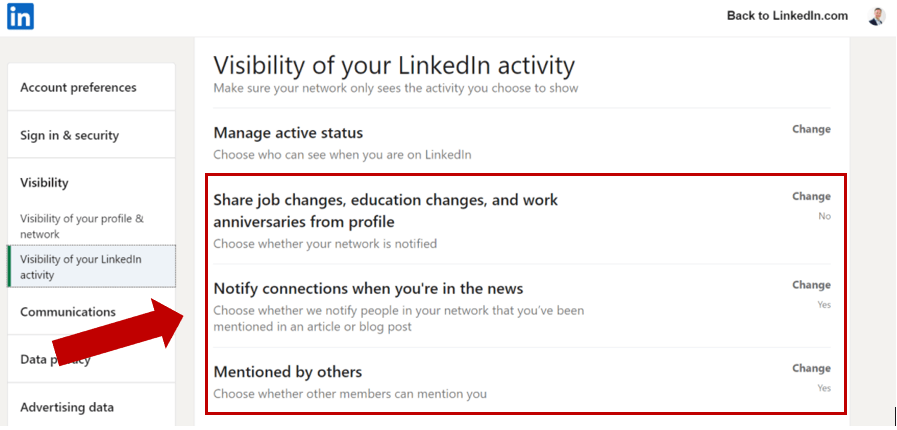Click the Visibility of your LinkedIn activity title
Viewport: 897px width, 430px height.
tap(394, 66)
